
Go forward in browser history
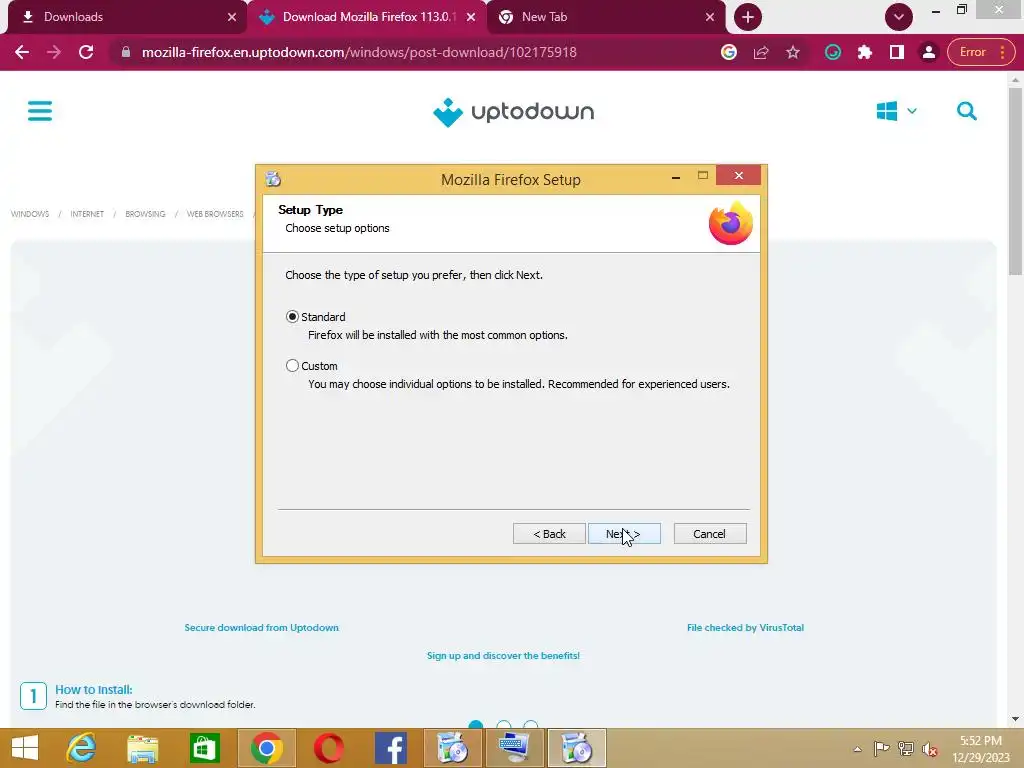click(54, 52)
